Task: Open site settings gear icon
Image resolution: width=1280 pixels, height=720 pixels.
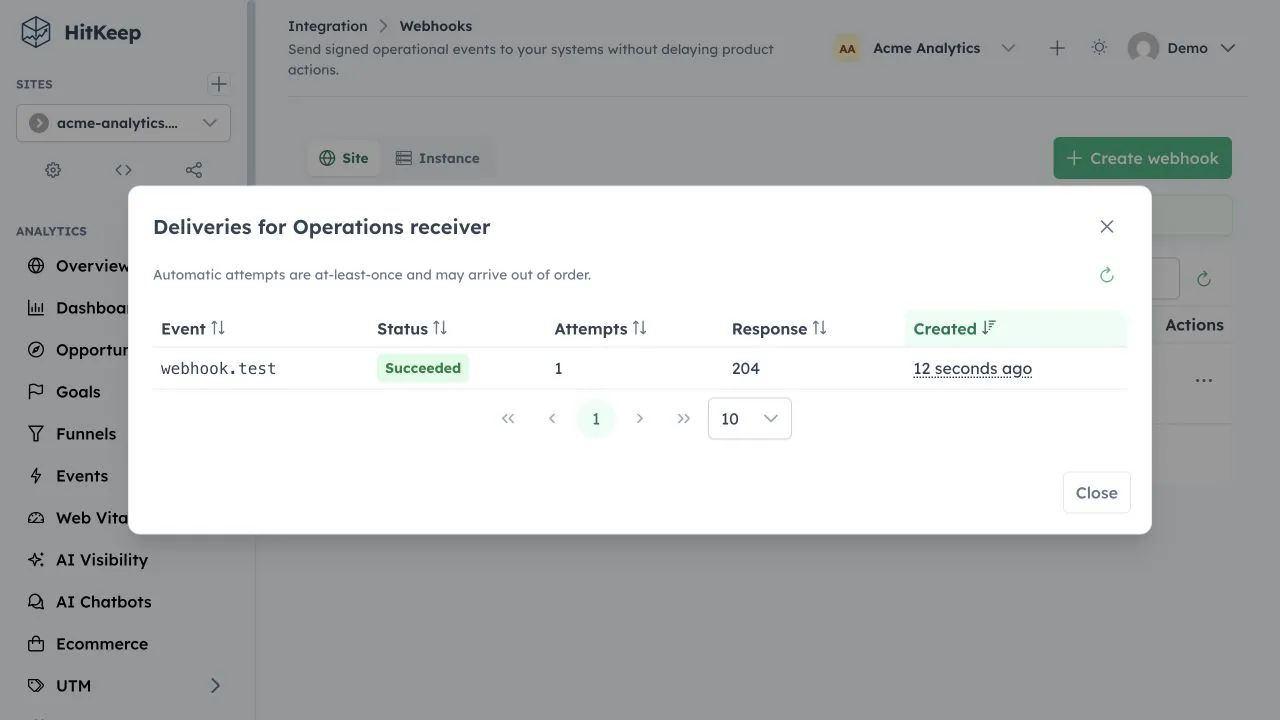Action: point(53,170)
